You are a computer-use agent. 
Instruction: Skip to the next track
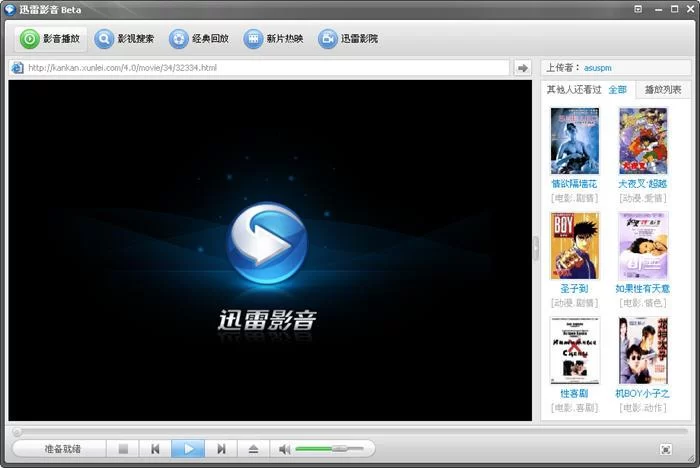(x=221, y=449)
